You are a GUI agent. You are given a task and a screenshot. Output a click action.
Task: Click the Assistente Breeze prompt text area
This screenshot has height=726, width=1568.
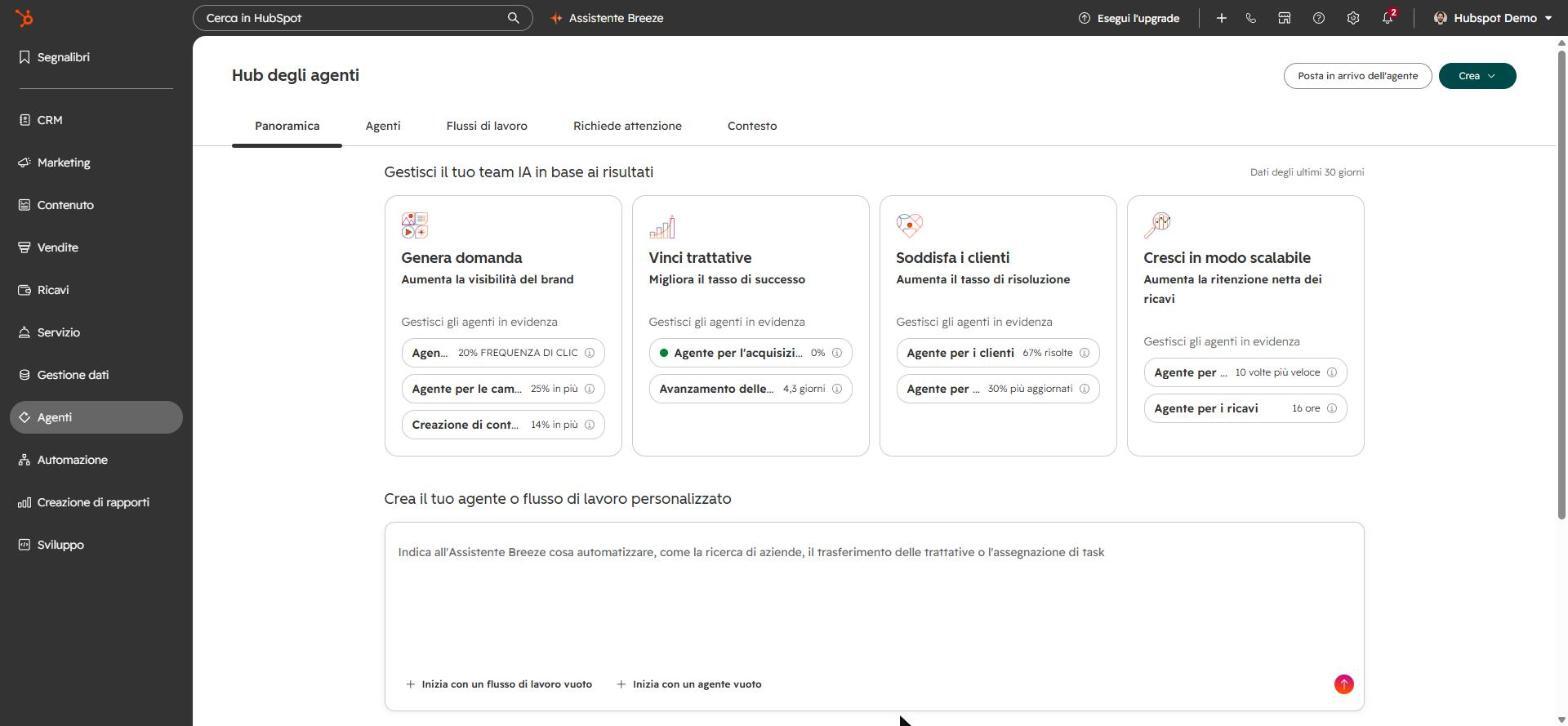pos(874,600)
